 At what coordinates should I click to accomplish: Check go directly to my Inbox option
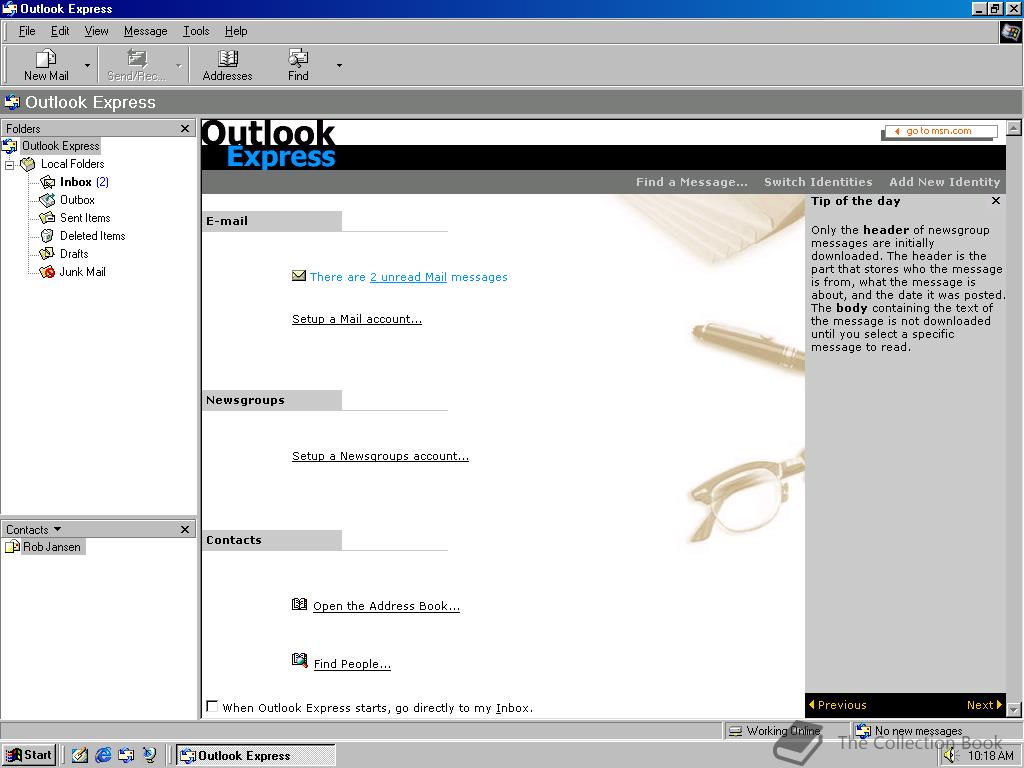pyautogui.click(x=212, y=706)
